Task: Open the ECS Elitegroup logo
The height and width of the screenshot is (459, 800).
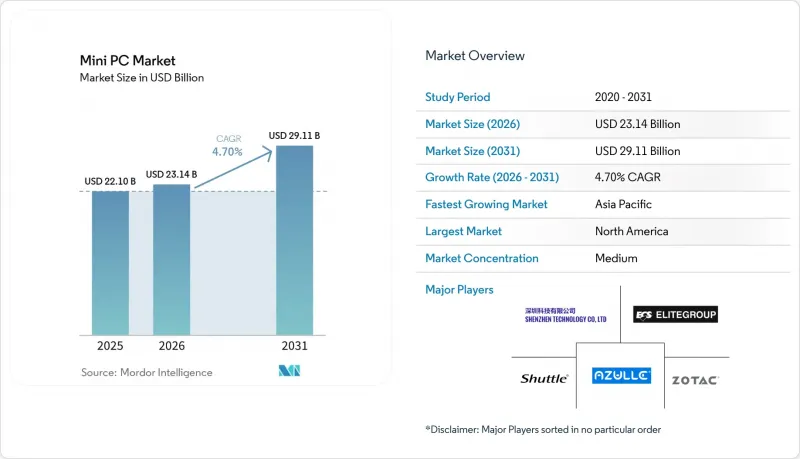Action: tap(675, 315)
